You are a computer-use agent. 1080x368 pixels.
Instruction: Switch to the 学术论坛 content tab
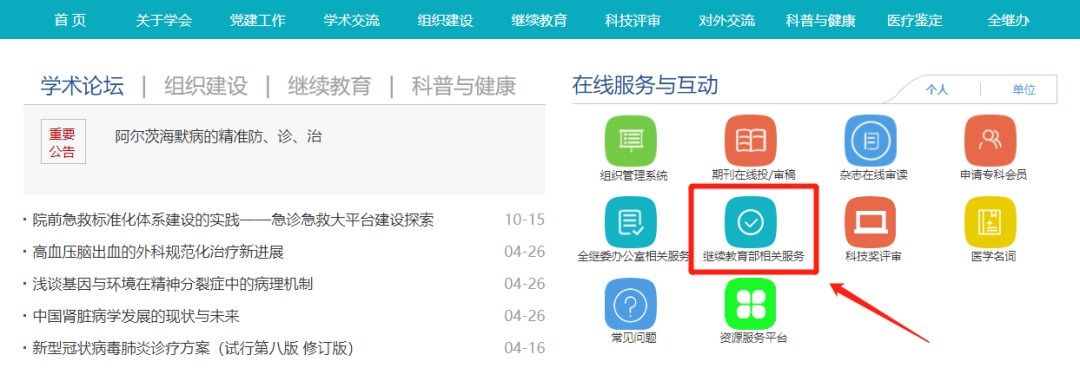click(x=82, y=86)
